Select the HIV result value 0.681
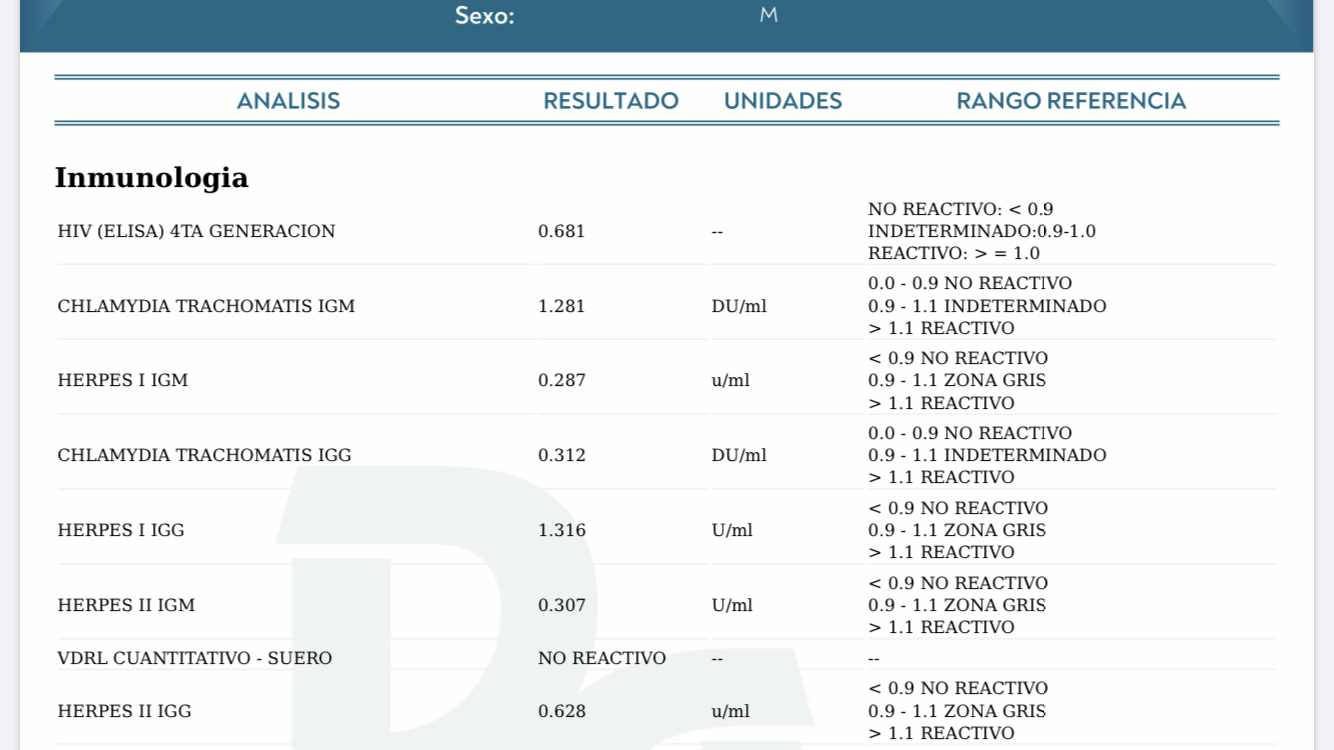The height and width of the screenshot is (750, 1334). [561, 231]
